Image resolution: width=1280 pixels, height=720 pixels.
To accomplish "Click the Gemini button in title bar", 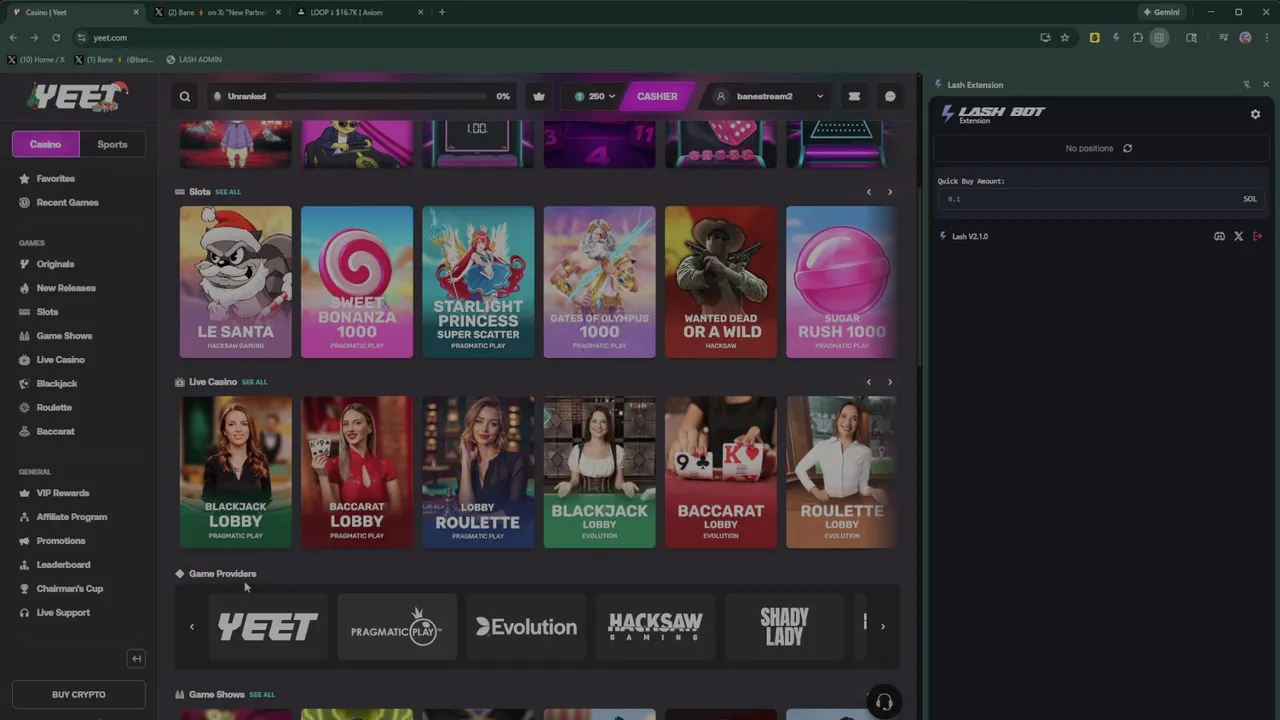I will (1161, 12).
